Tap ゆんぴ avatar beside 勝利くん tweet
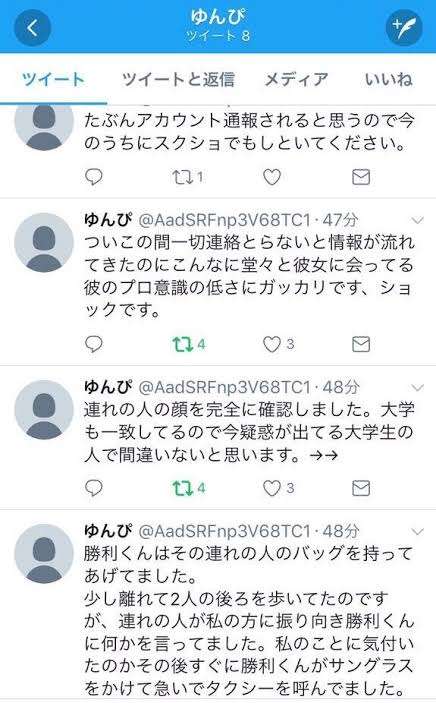The height and width of the screenshot is (703, 436). tap(44, 553)
